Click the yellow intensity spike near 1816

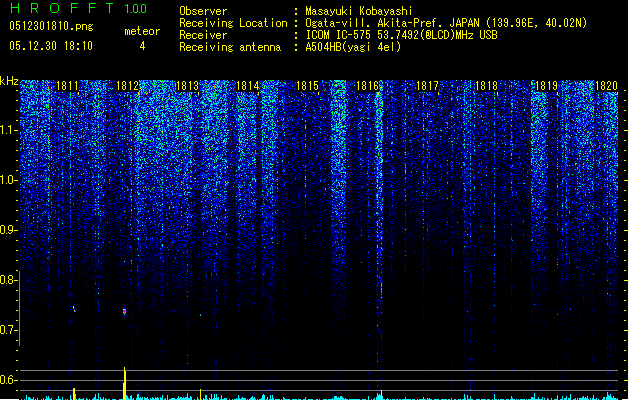(x=381, y=395)
